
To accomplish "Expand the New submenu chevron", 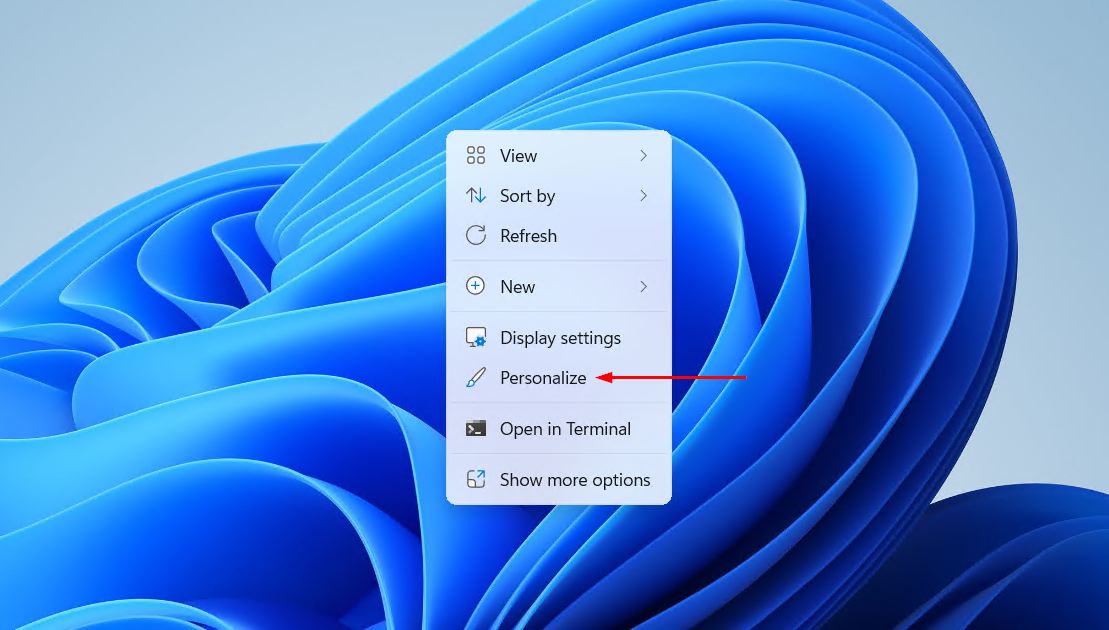I will [643, 286].
